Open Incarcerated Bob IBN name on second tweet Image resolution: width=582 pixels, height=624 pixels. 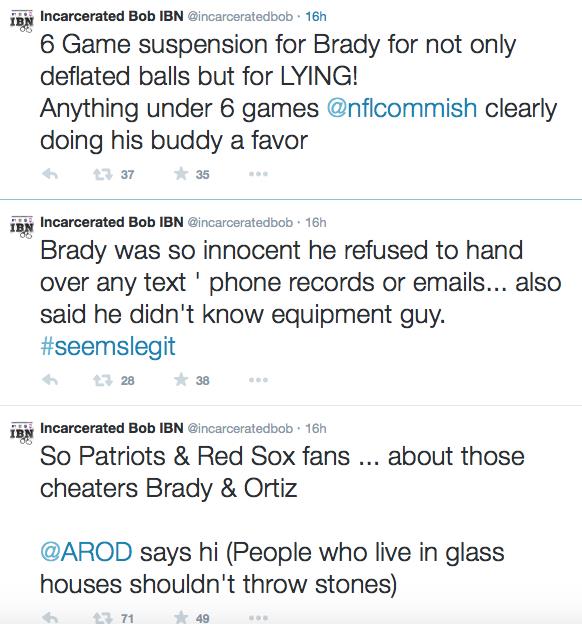tap(112, 222)
